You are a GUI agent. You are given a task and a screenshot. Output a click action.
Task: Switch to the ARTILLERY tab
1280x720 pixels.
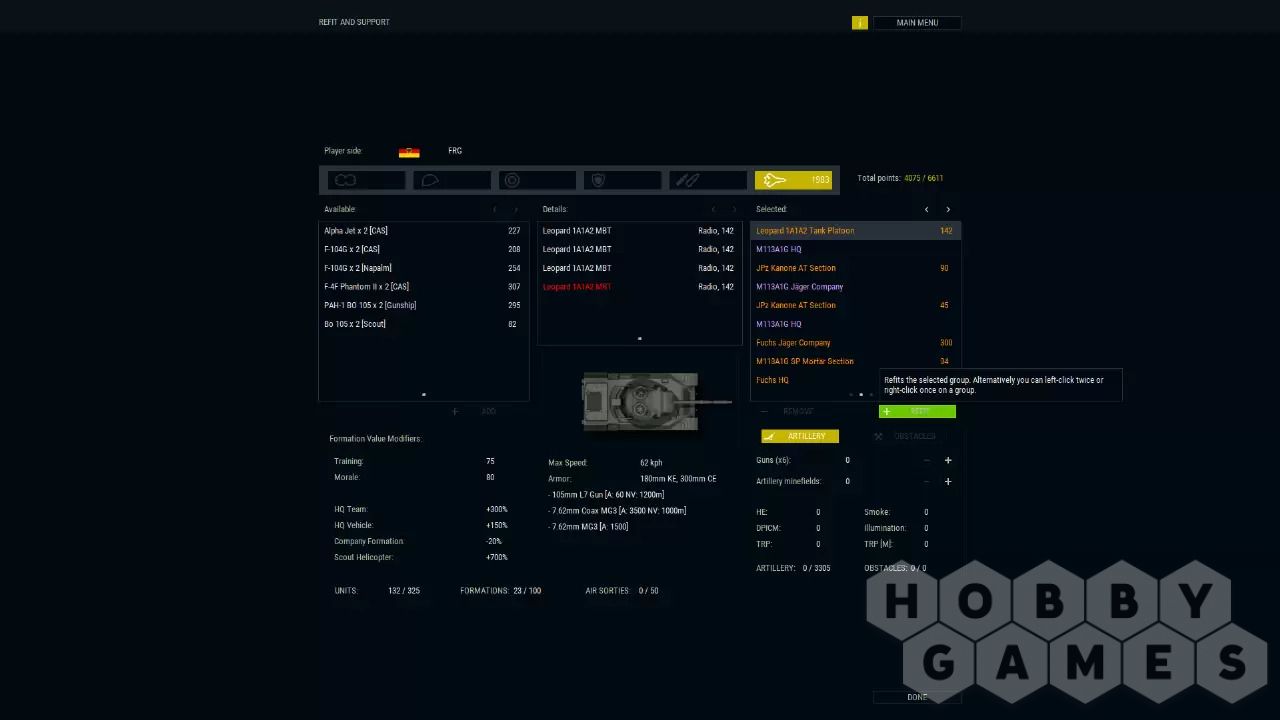pos(799,436)
